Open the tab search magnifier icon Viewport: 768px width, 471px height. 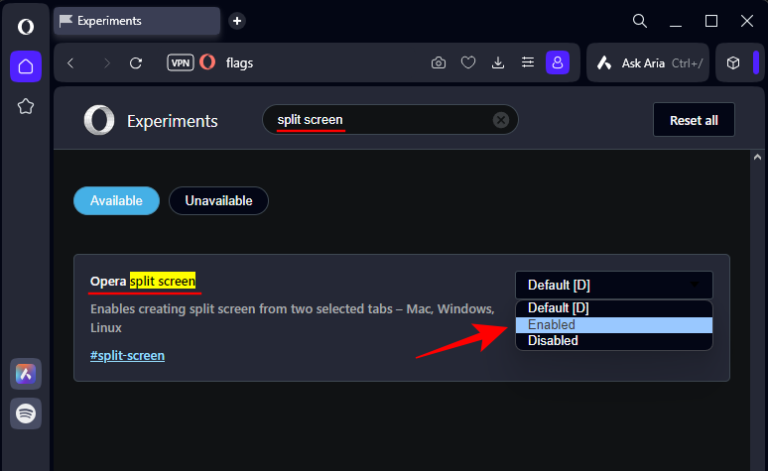tap(640, 21)
